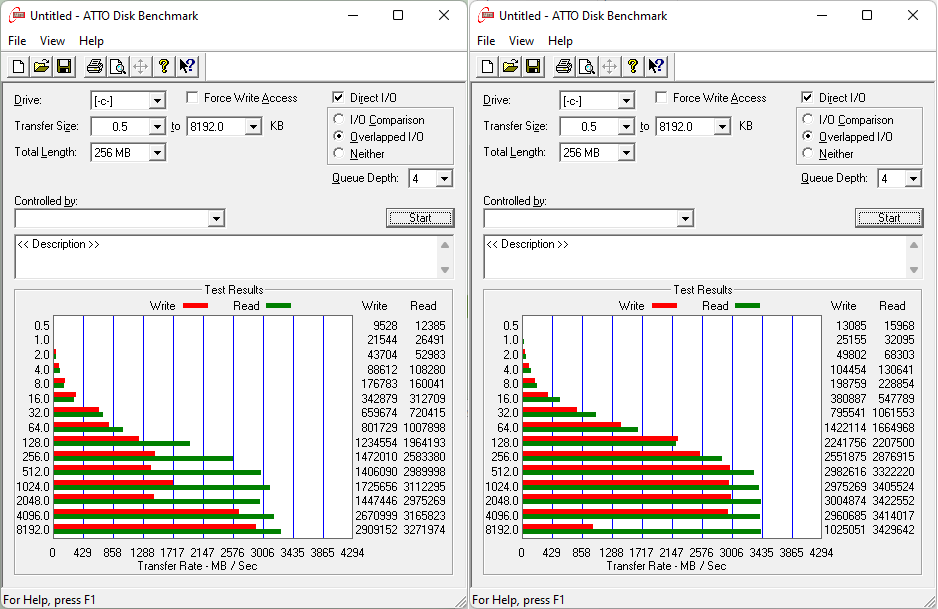Start the benchmark in the right window
Screen dimensions: 938x609
tap(889, 218)
